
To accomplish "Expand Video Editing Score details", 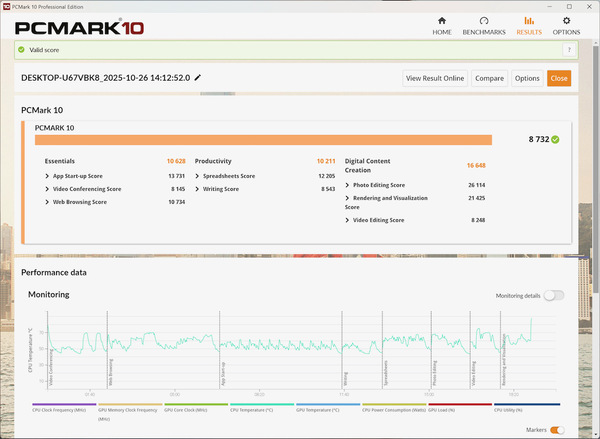I will click(347, 220).
